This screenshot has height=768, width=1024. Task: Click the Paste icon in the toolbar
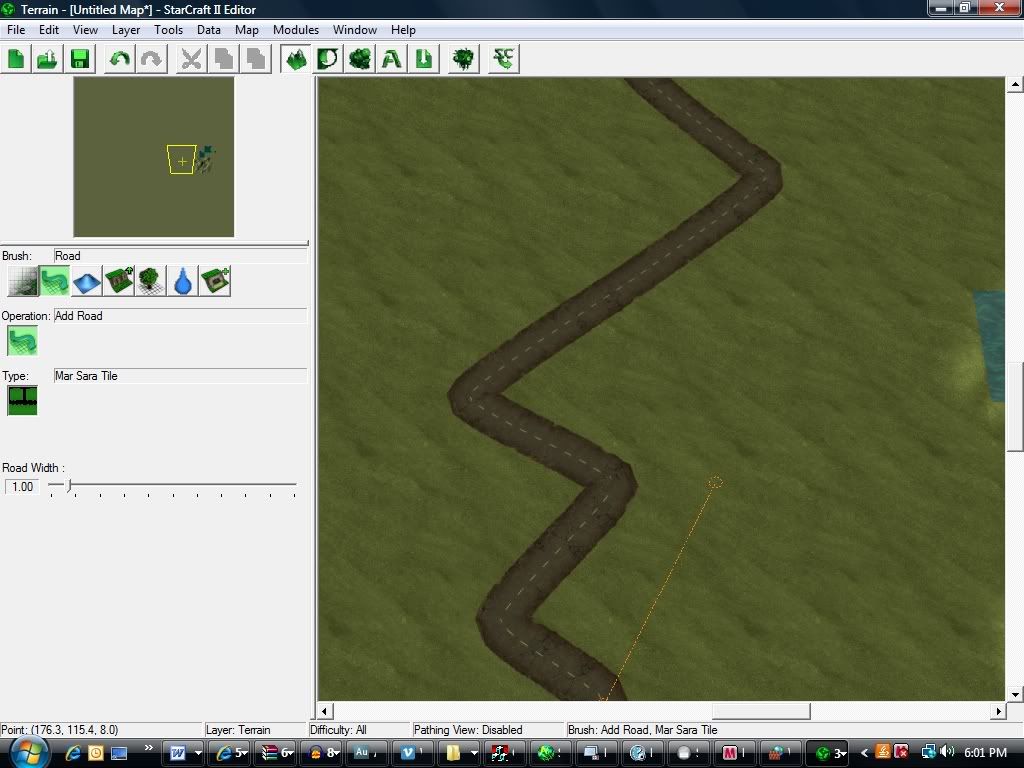(256, 59)
